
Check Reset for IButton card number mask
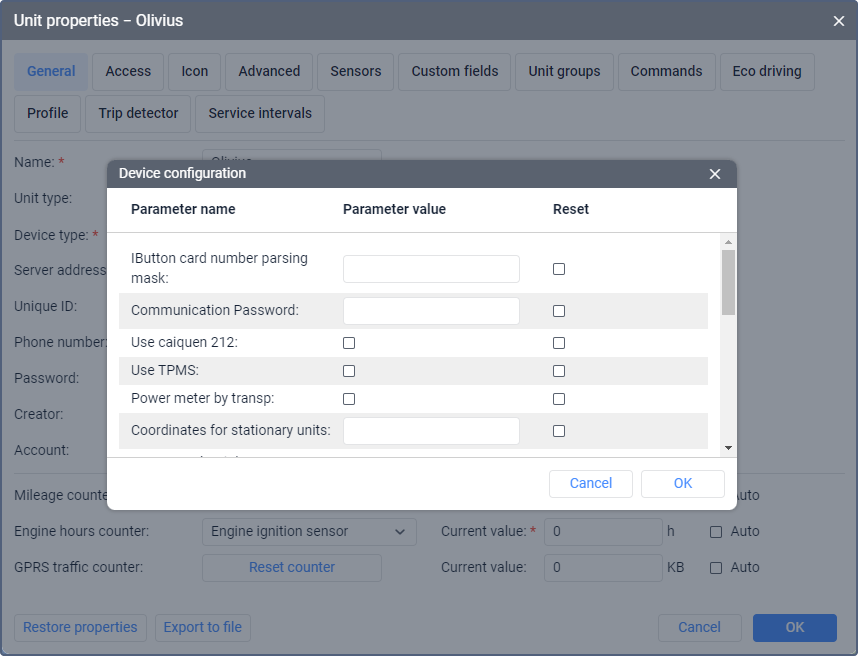(x=559, y=269)
